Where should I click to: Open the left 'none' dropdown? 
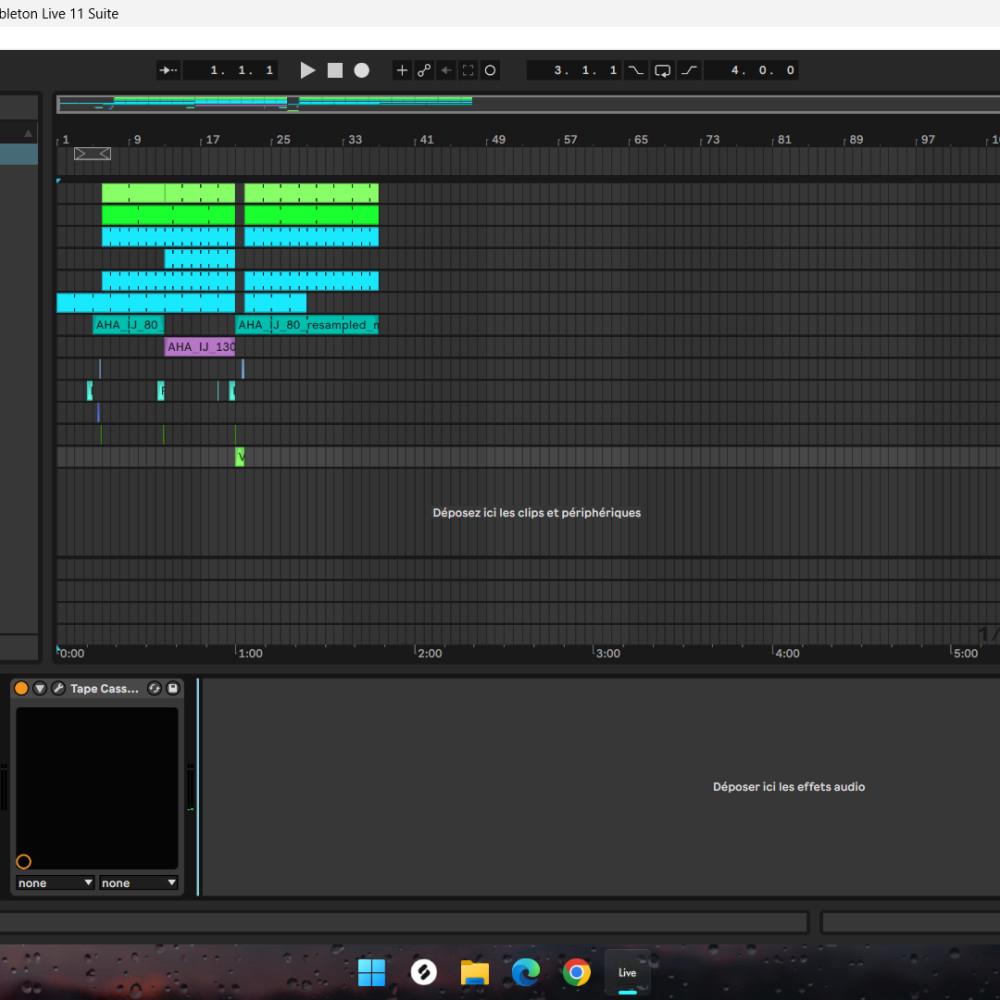pyautogui.click(x=56, y=883)
